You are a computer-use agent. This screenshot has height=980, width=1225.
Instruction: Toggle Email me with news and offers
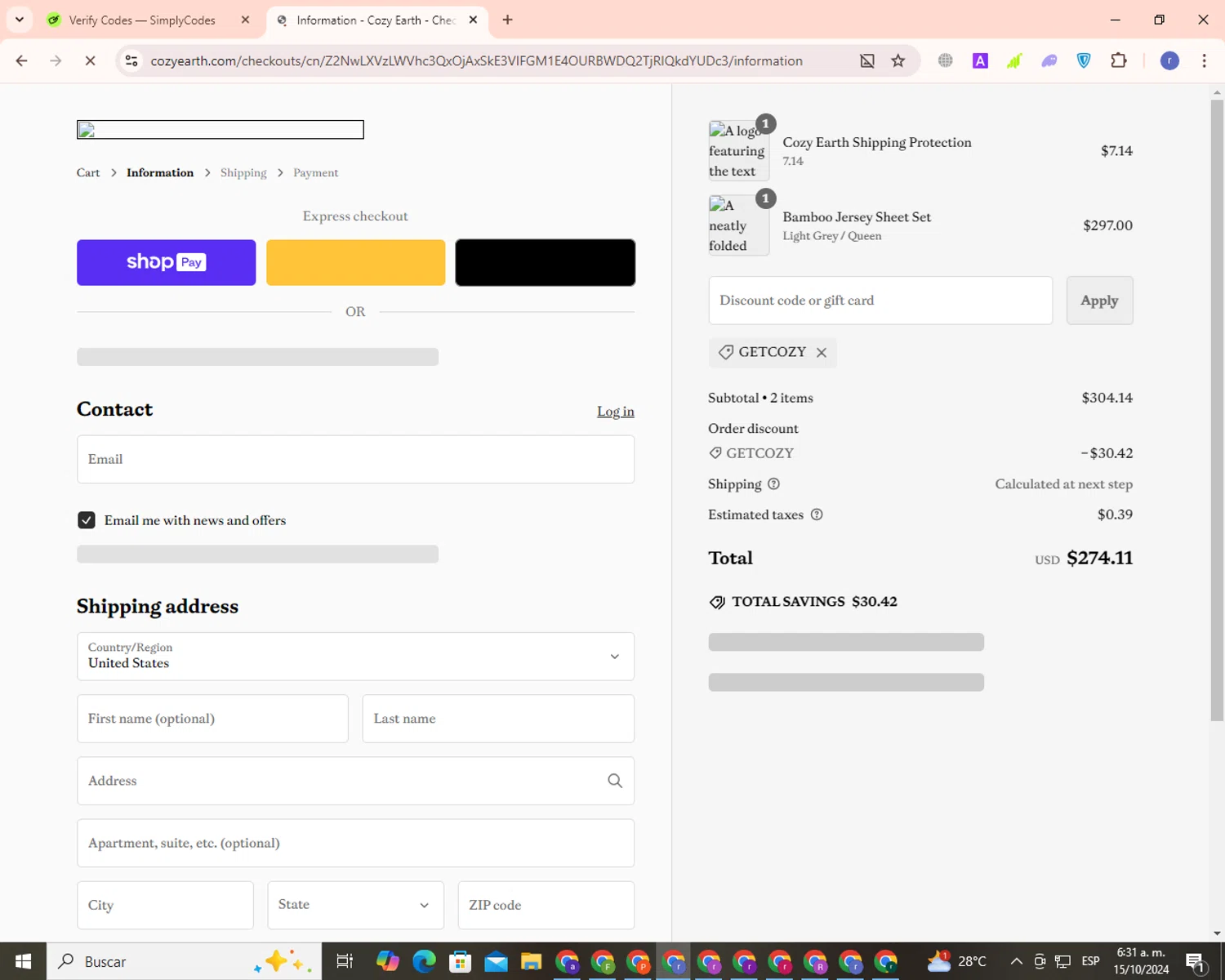[x=87, y=520]
